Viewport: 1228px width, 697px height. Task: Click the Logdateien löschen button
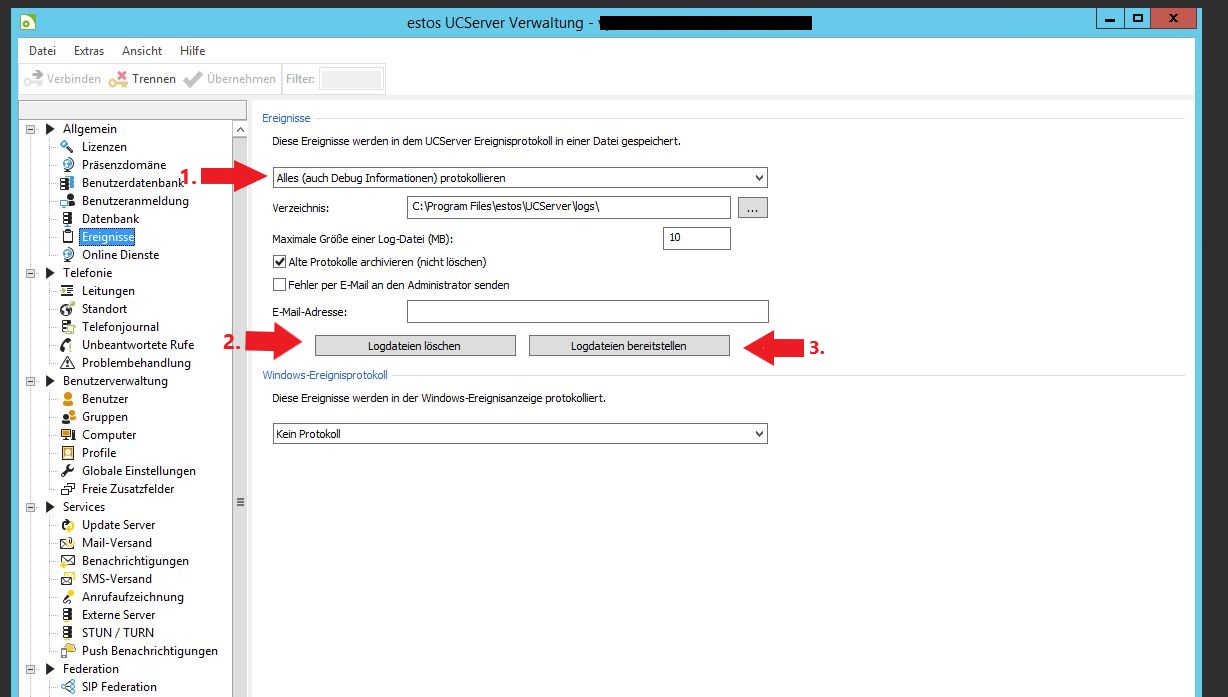[x=415, y=345]
